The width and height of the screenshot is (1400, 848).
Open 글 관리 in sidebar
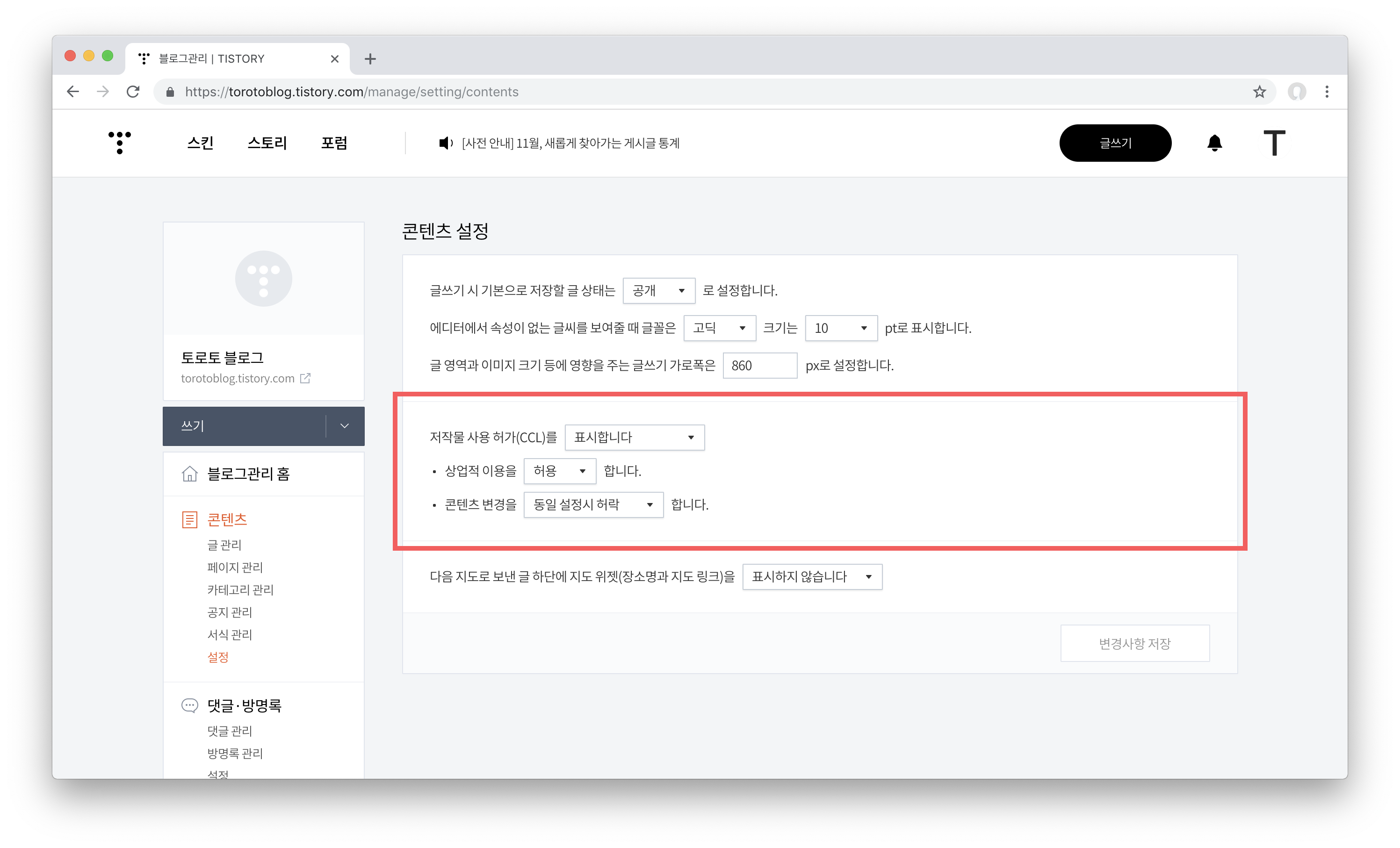click(x=224, y=545)
